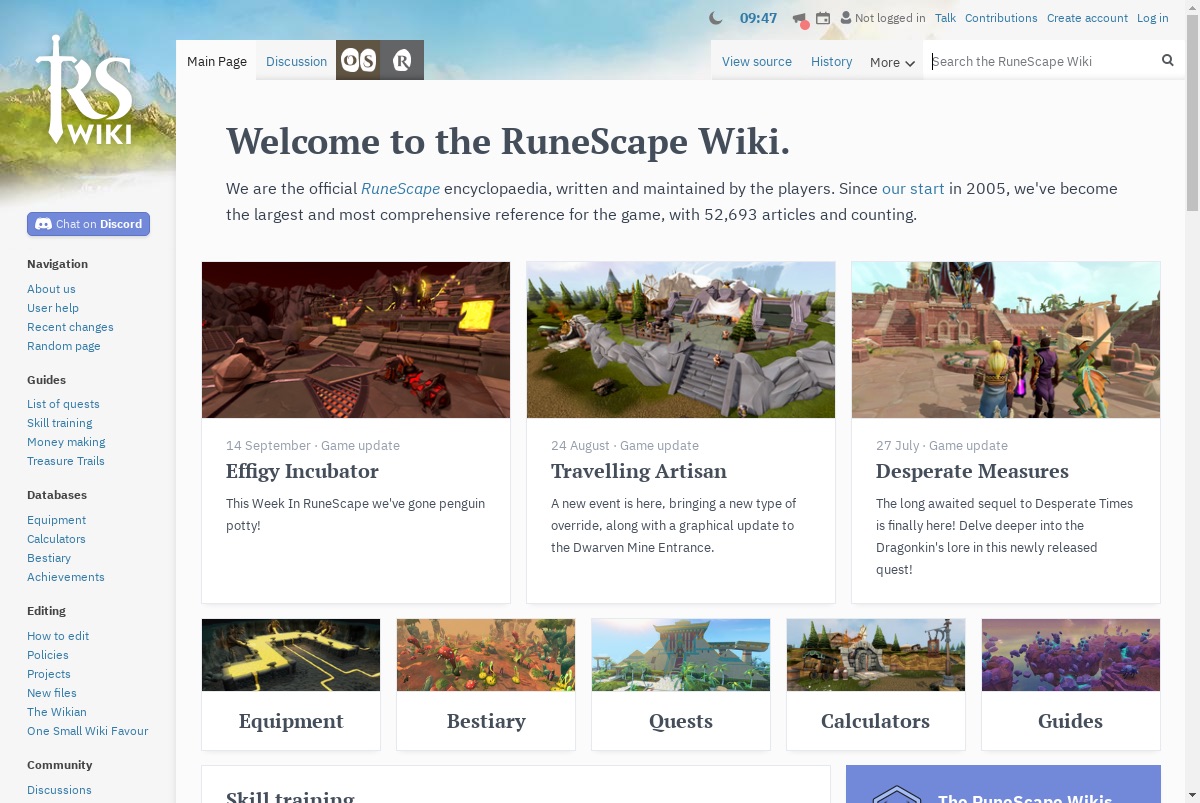Open Discussions under Community
This screenshot has width=1200, height=803.
click(59, 790)
